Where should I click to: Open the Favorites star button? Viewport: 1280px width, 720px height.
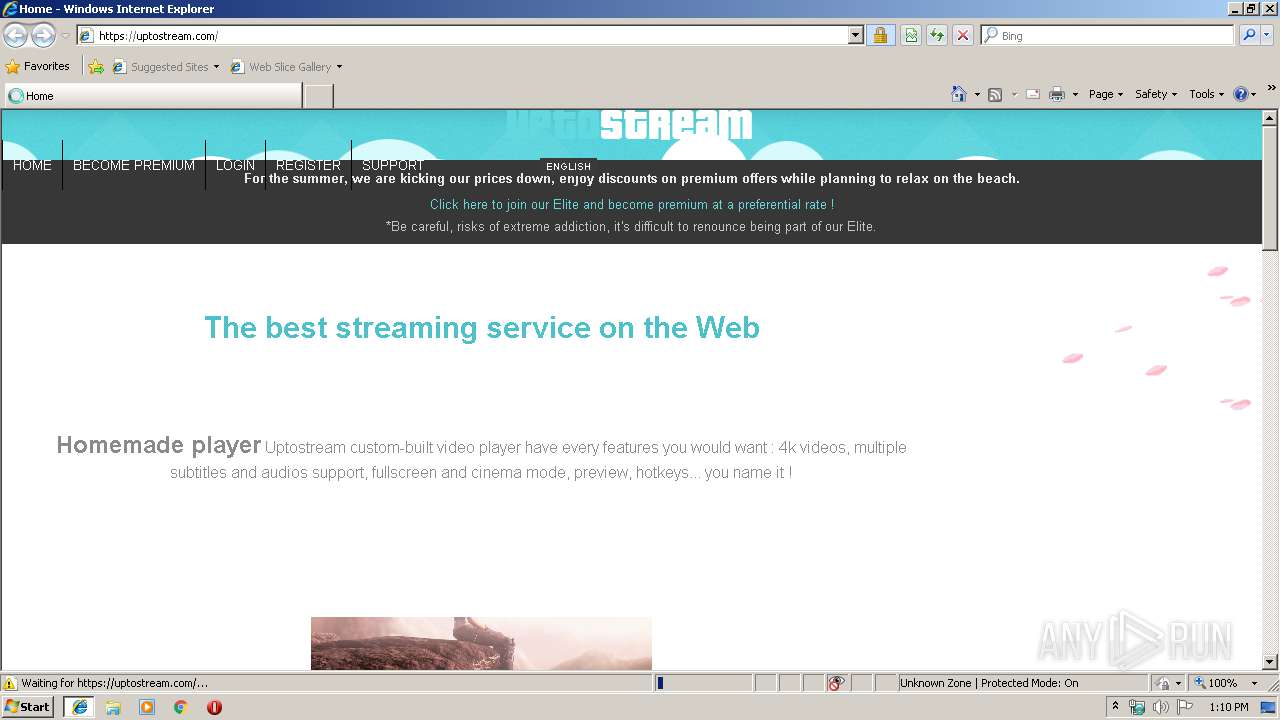[x=38, y=67]
